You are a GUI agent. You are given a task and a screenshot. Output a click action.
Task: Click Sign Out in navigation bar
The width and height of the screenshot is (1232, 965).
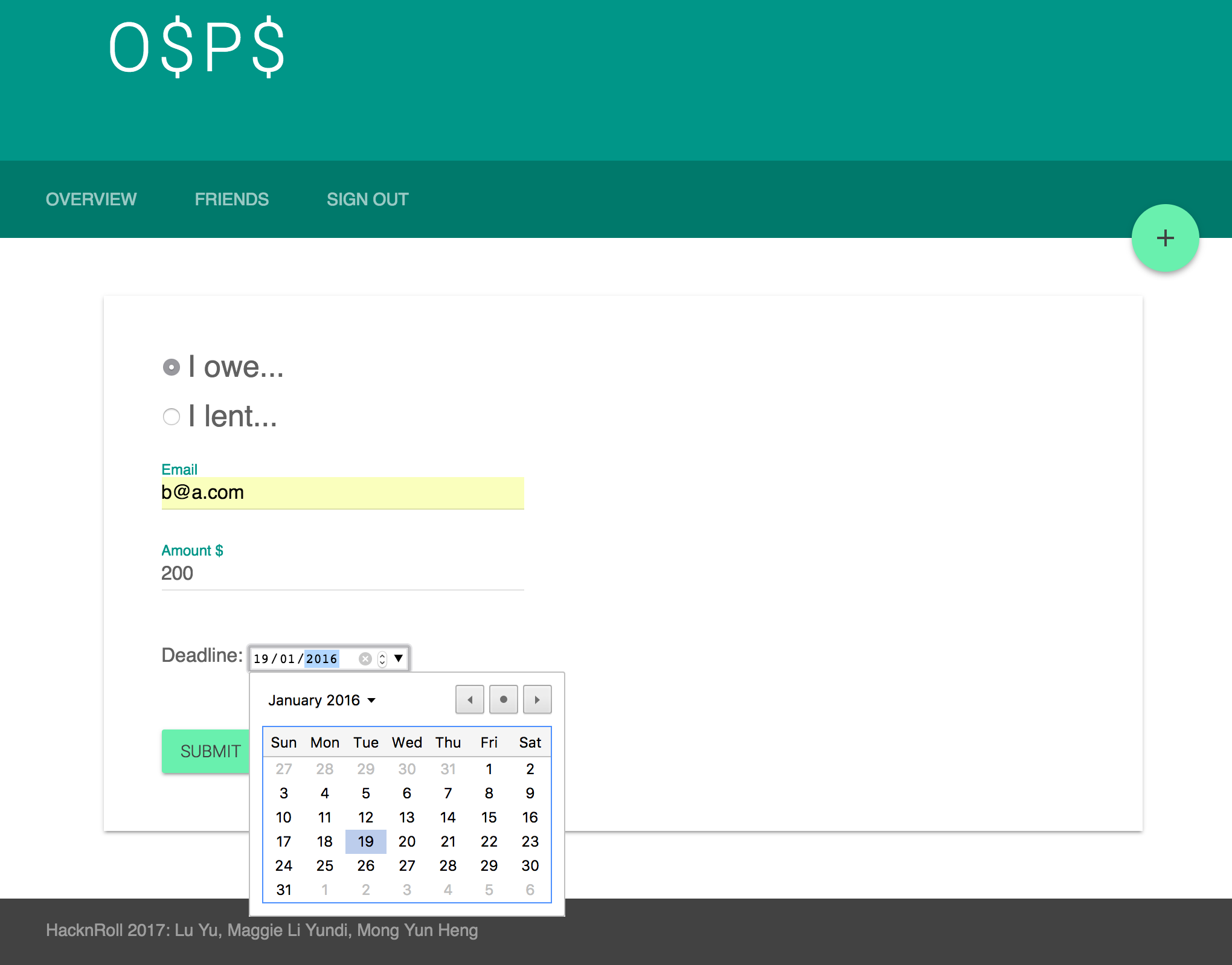(367, 199)
